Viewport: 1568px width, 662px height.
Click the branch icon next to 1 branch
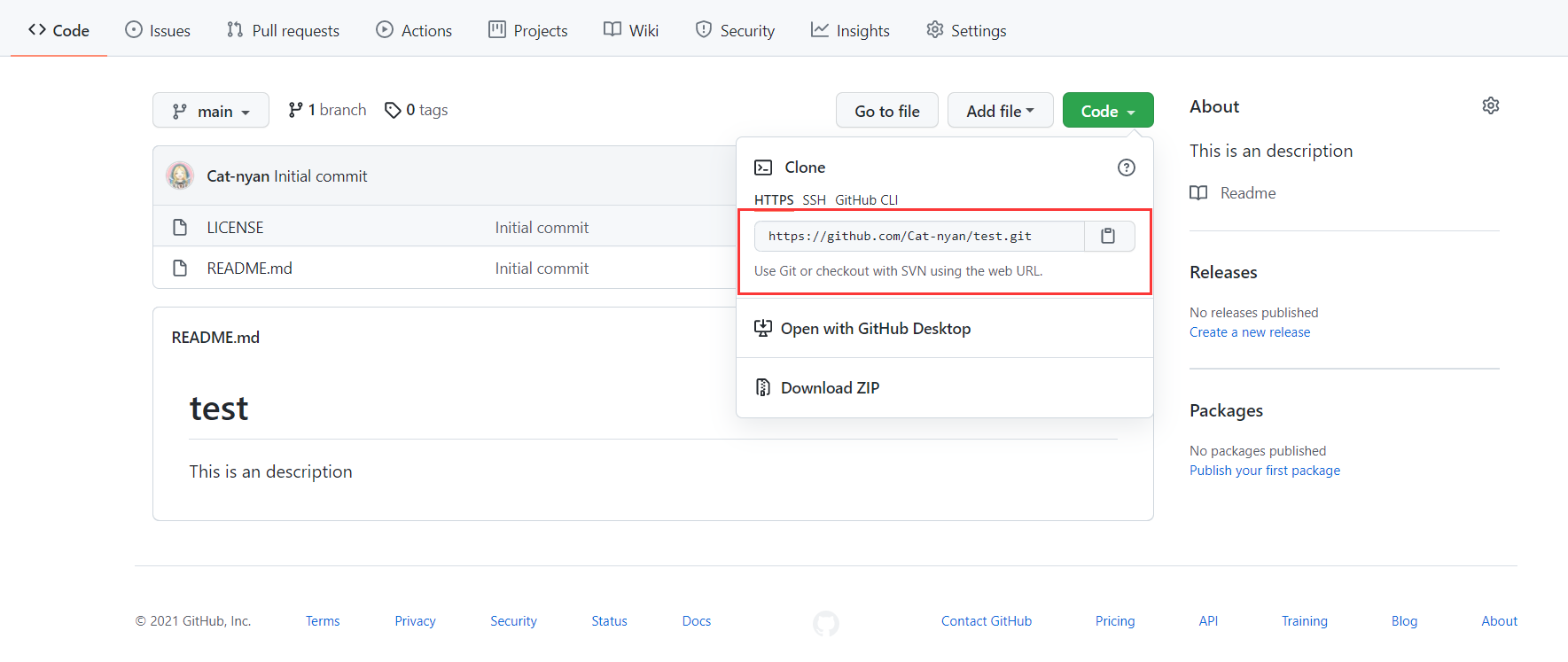[295, 110]
